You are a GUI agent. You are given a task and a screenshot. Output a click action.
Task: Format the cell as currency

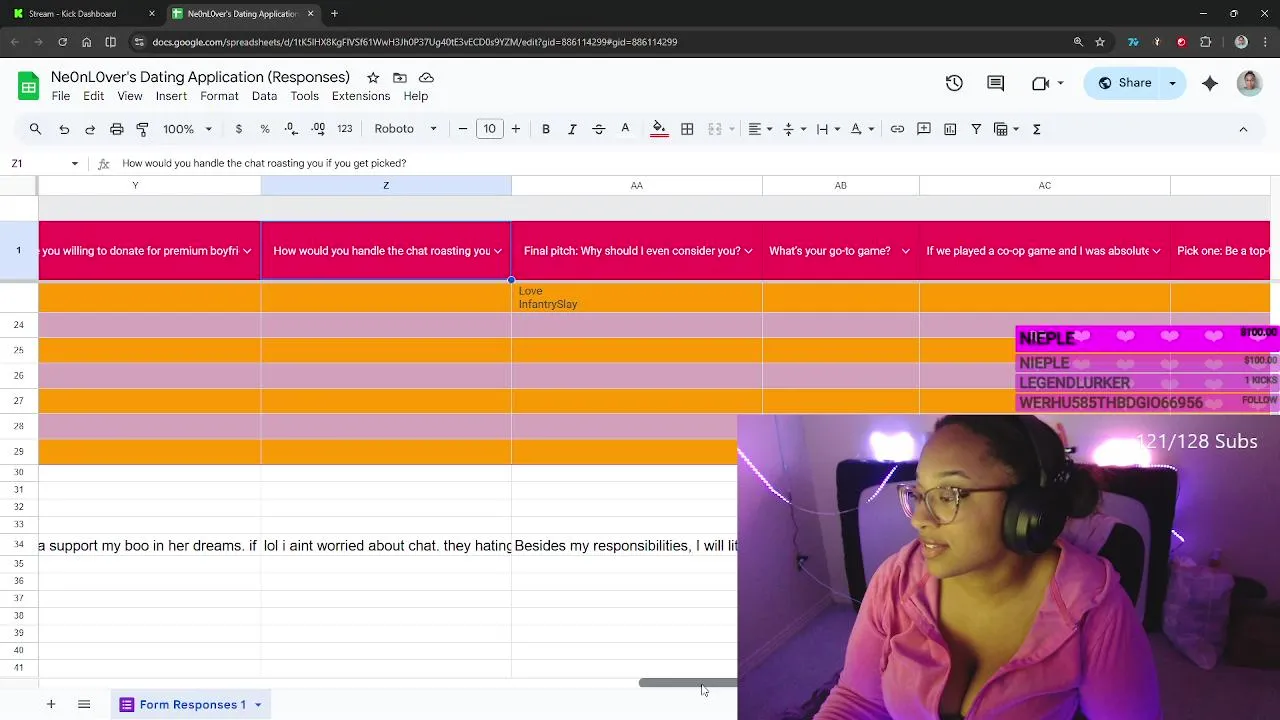tap(238, 129)
